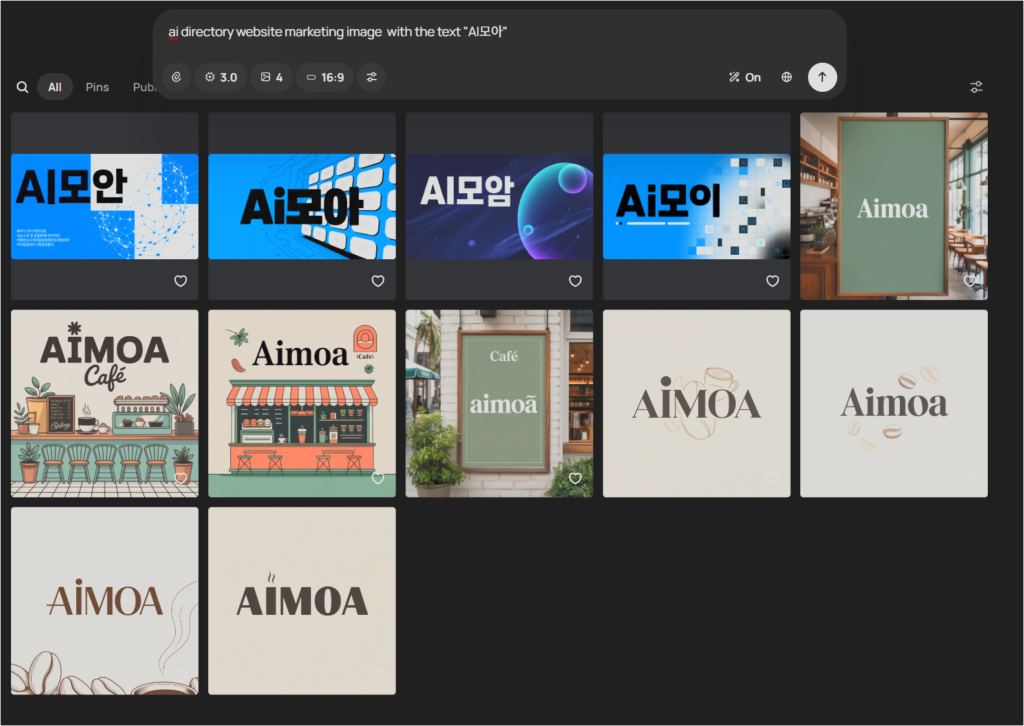1024x726 pixels.
Task: Open the model version 3.0 dropdown
Action: tap(221, 77)
